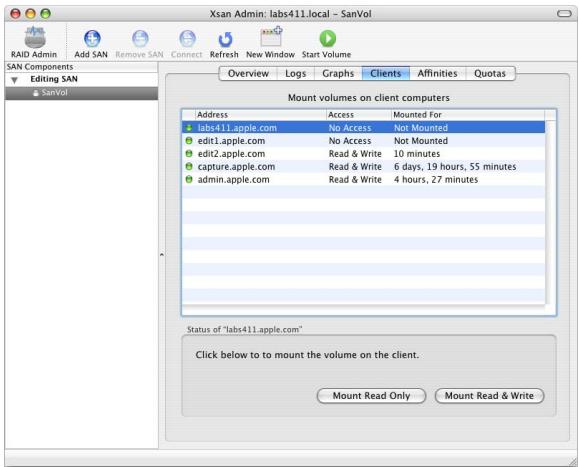Click the Mount Read & Write button

coord(489,396)
